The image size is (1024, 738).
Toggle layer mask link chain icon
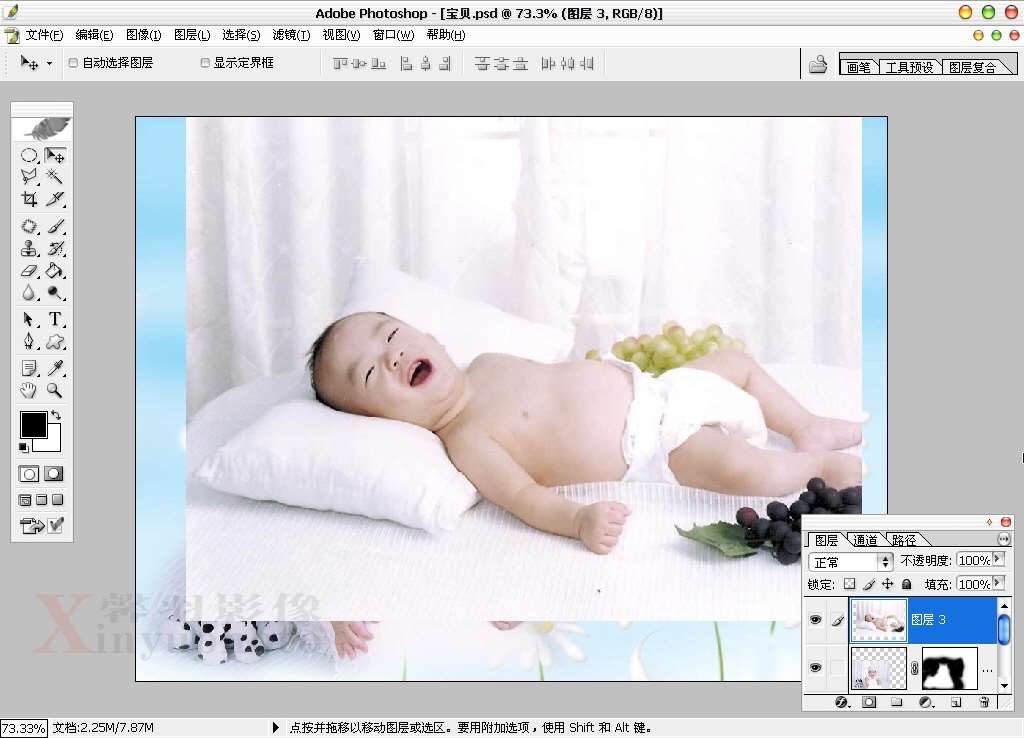click(914, 667)
